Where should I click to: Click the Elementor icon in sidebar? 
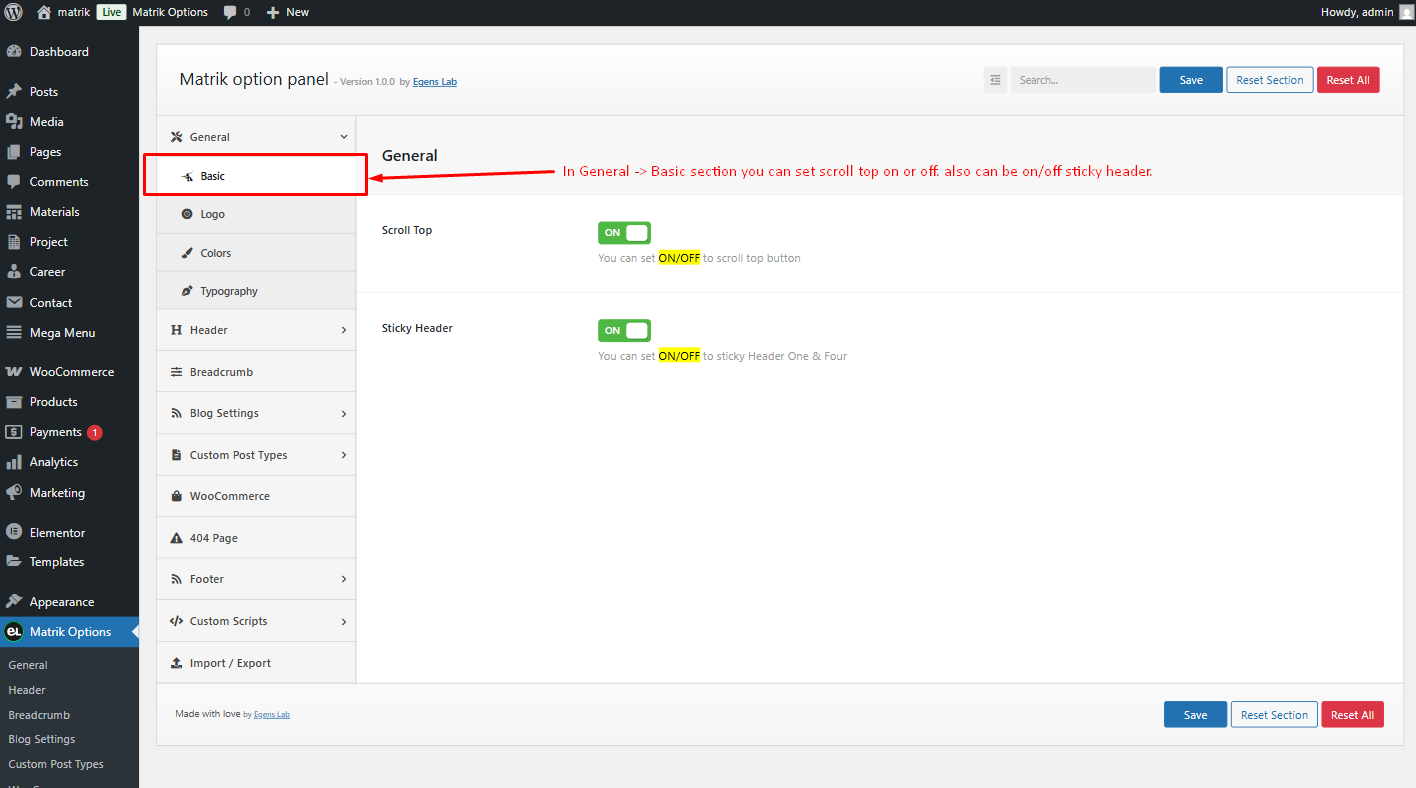(x=14, y=532)
